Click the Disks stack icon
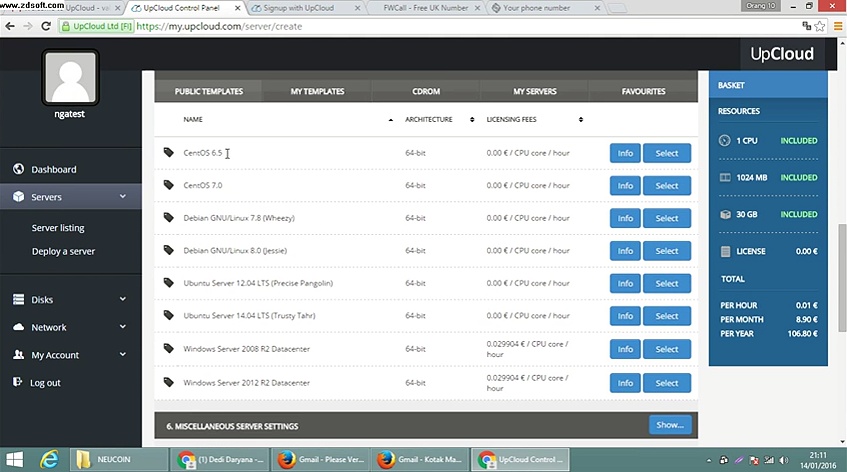This screenshot has width=847, height=472. click(18, 299)
